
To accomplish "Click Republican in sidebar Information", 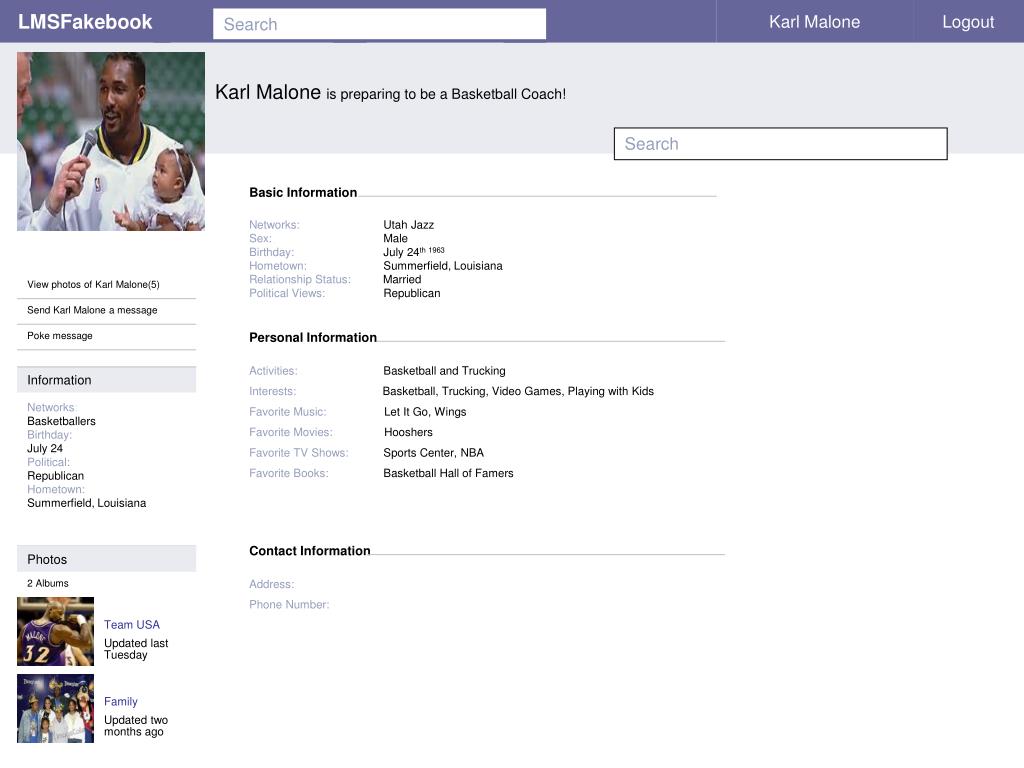I will point(56,476).
